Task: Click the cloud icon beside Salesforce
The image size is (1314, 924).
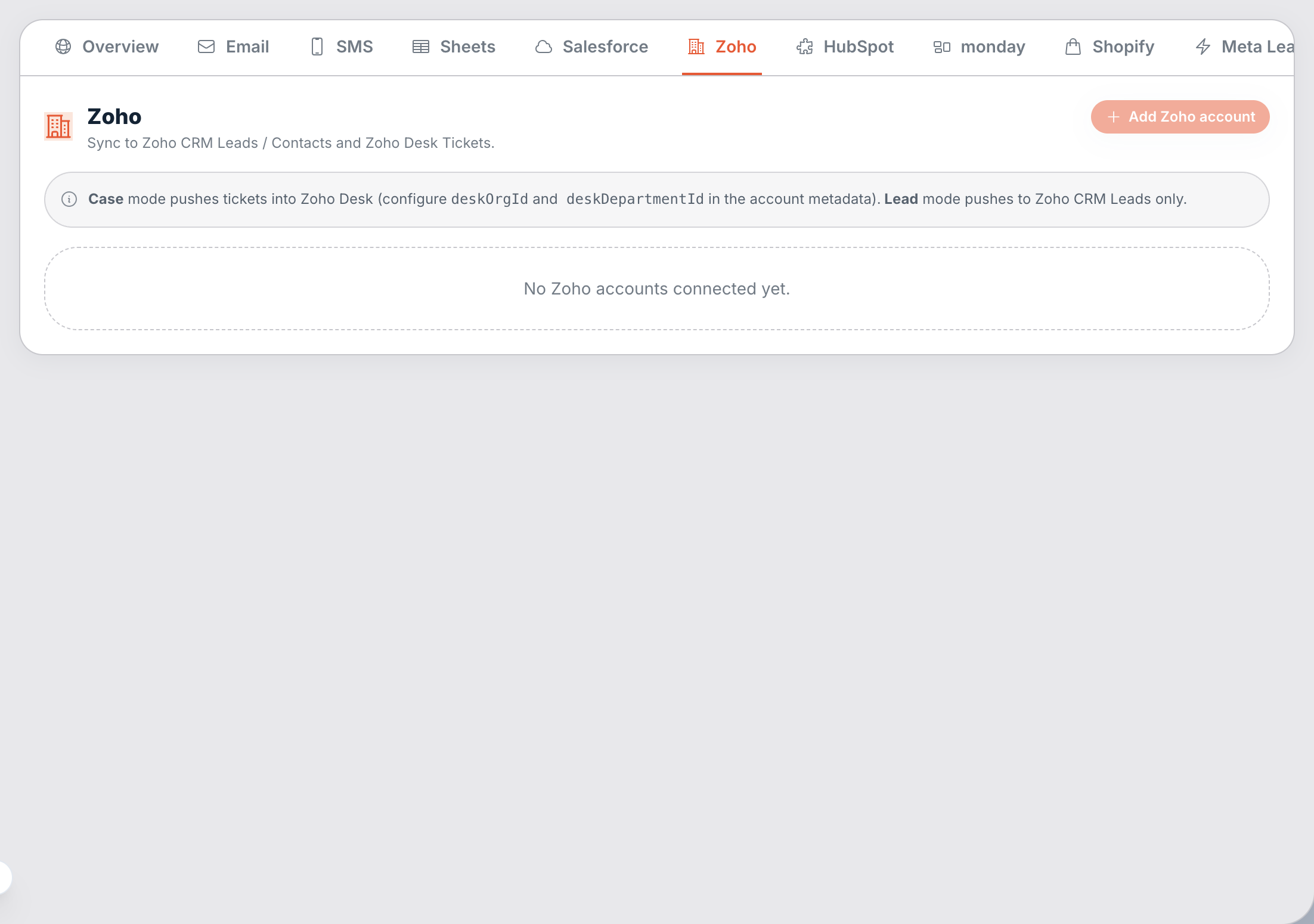Action: coord(544,46)
